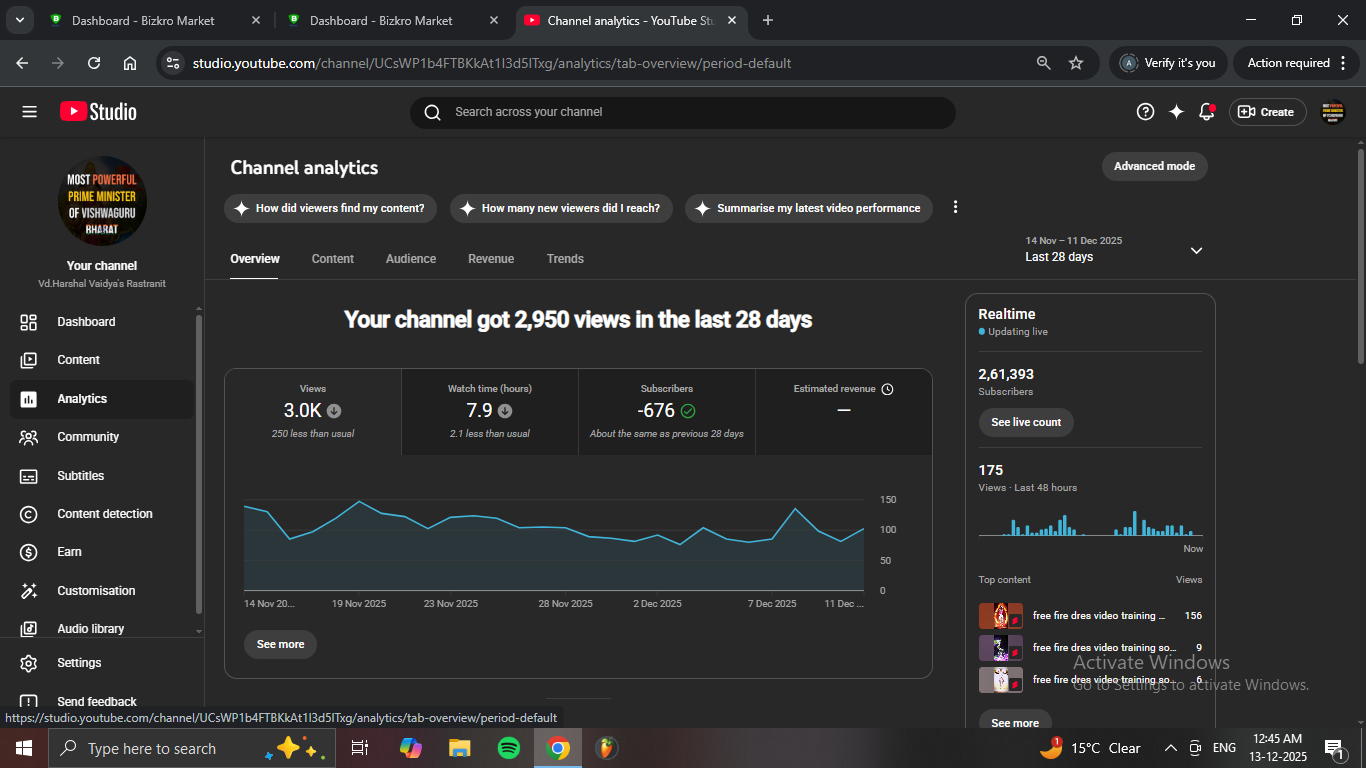
Task: Click the Estimated revenue clock icon
Action: [887, 389]
